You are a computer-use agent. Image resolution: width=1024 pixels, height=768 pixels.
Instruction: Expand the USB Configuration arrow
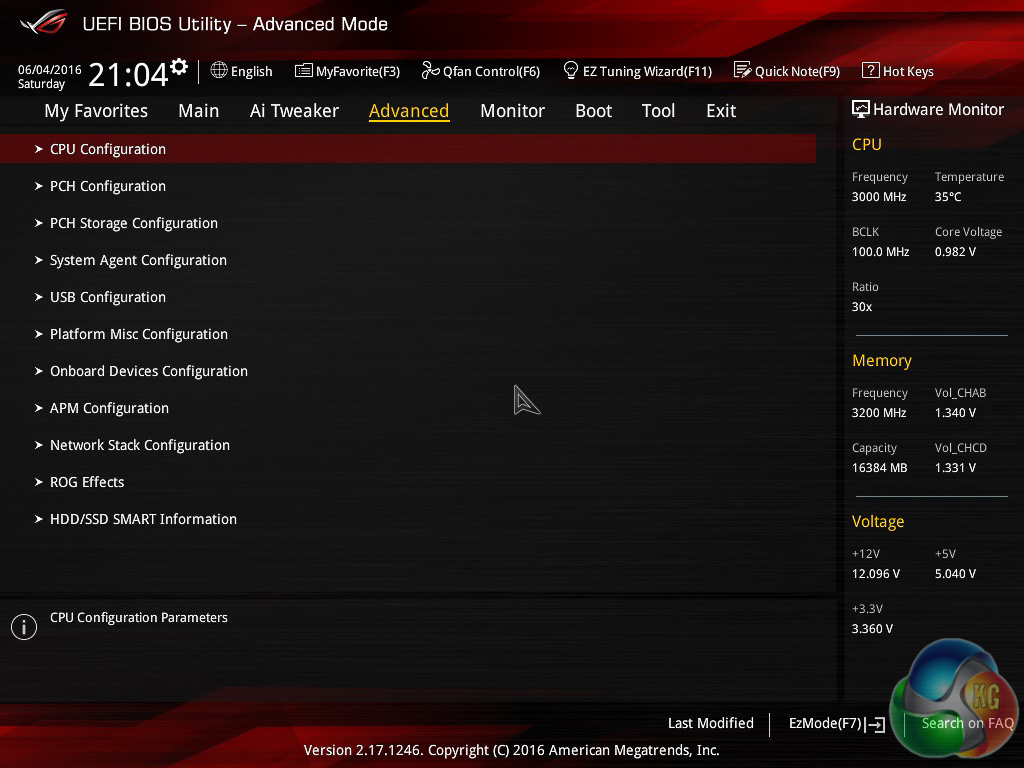pyautogui.click(x=39, y=297)
